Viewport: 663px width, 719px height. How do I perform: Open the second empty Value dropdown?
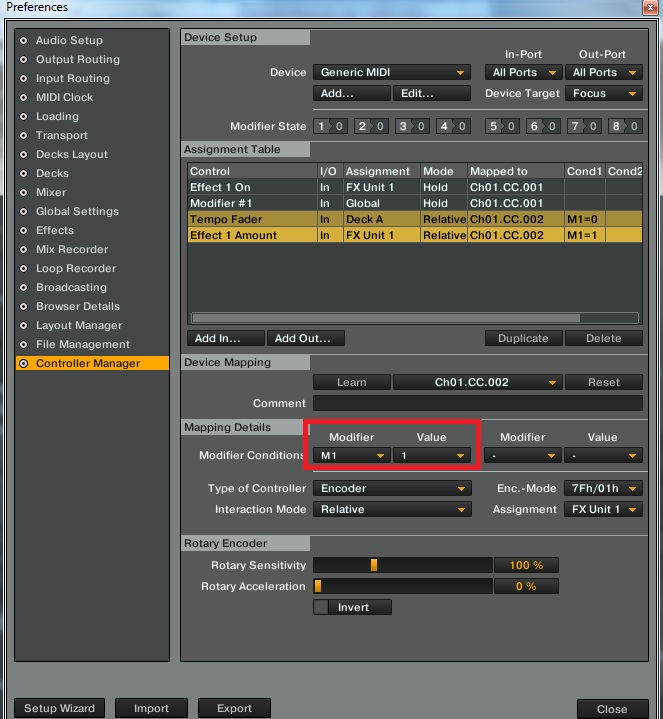click(x=603, y=456)
